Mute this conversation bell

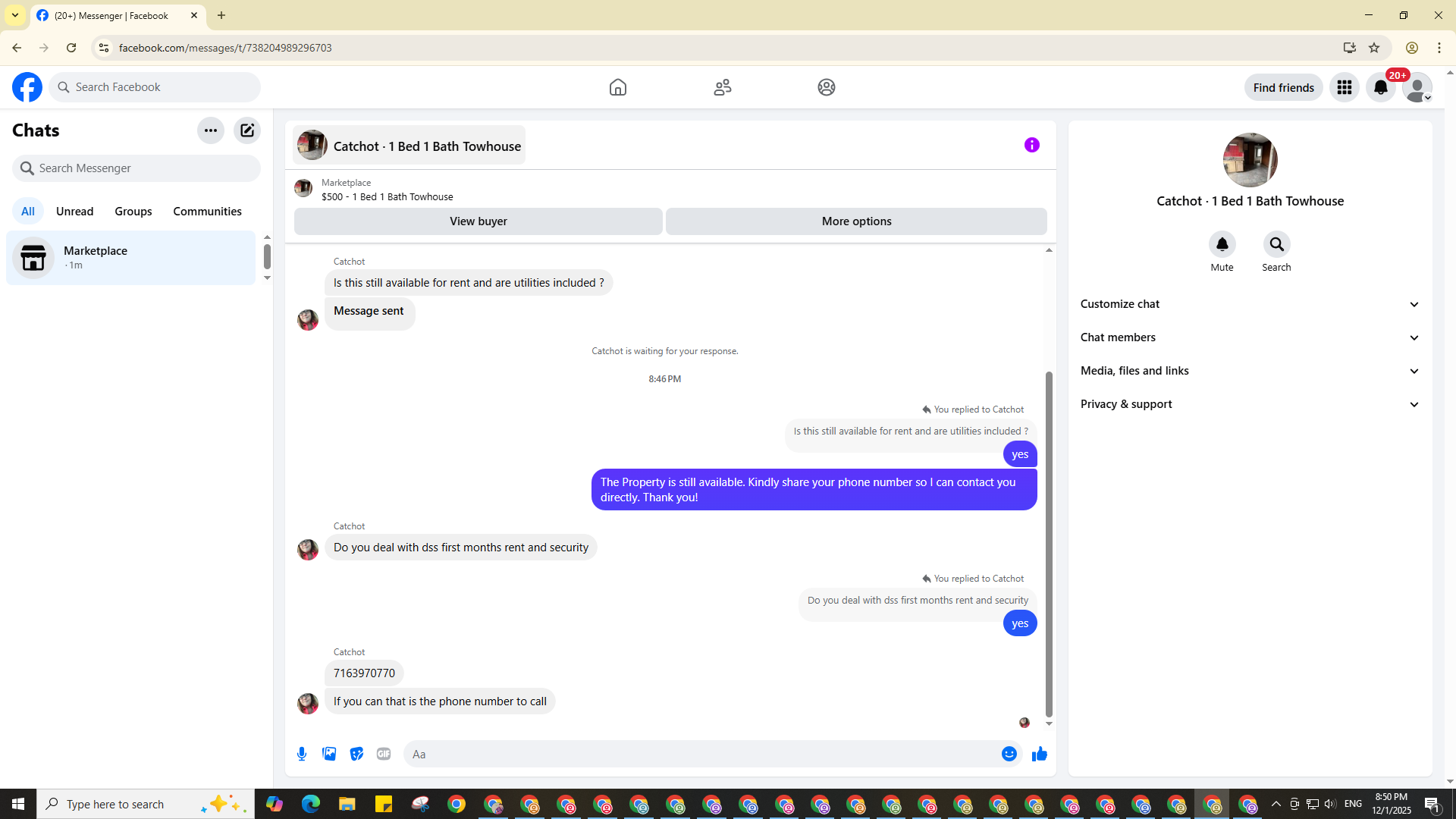(1222, 244)
